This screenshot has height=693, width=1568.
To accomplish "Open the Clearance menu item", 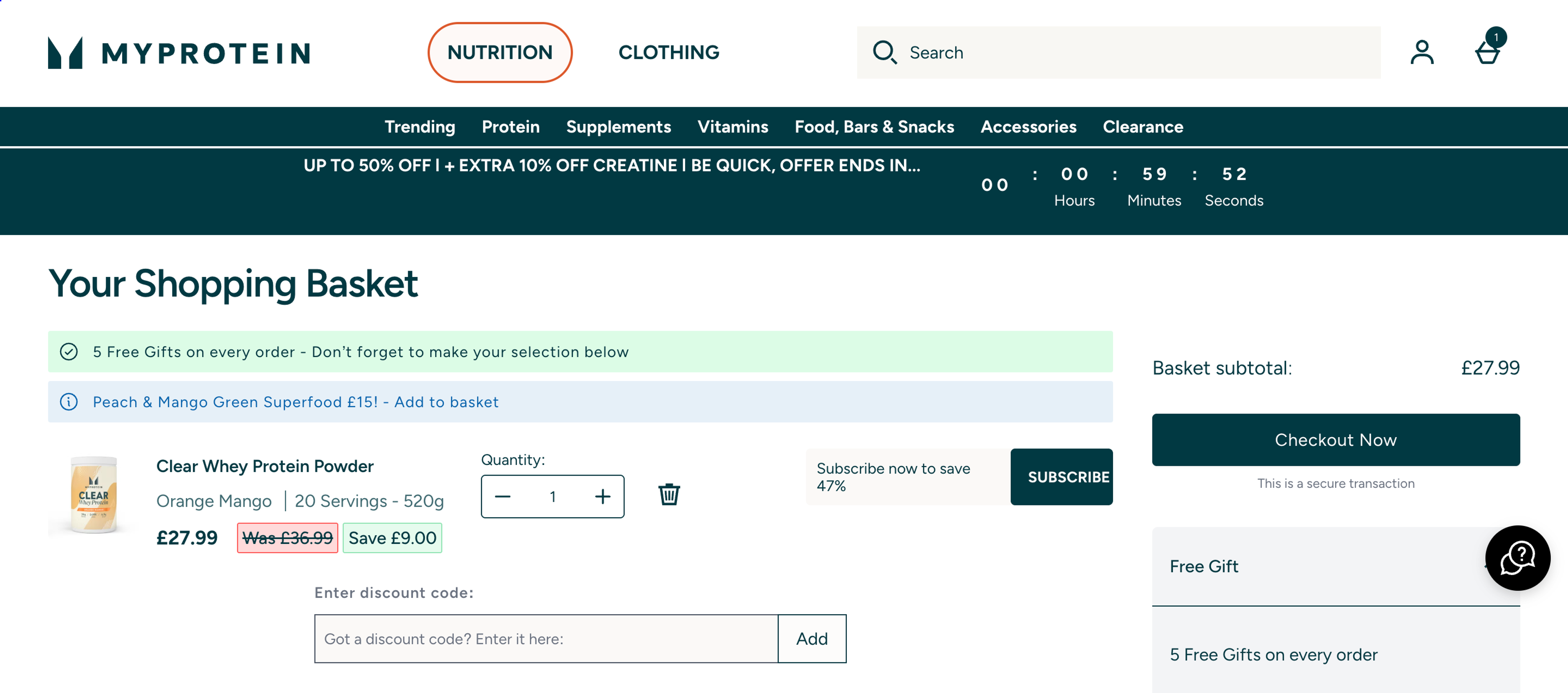I will 1143,127.
